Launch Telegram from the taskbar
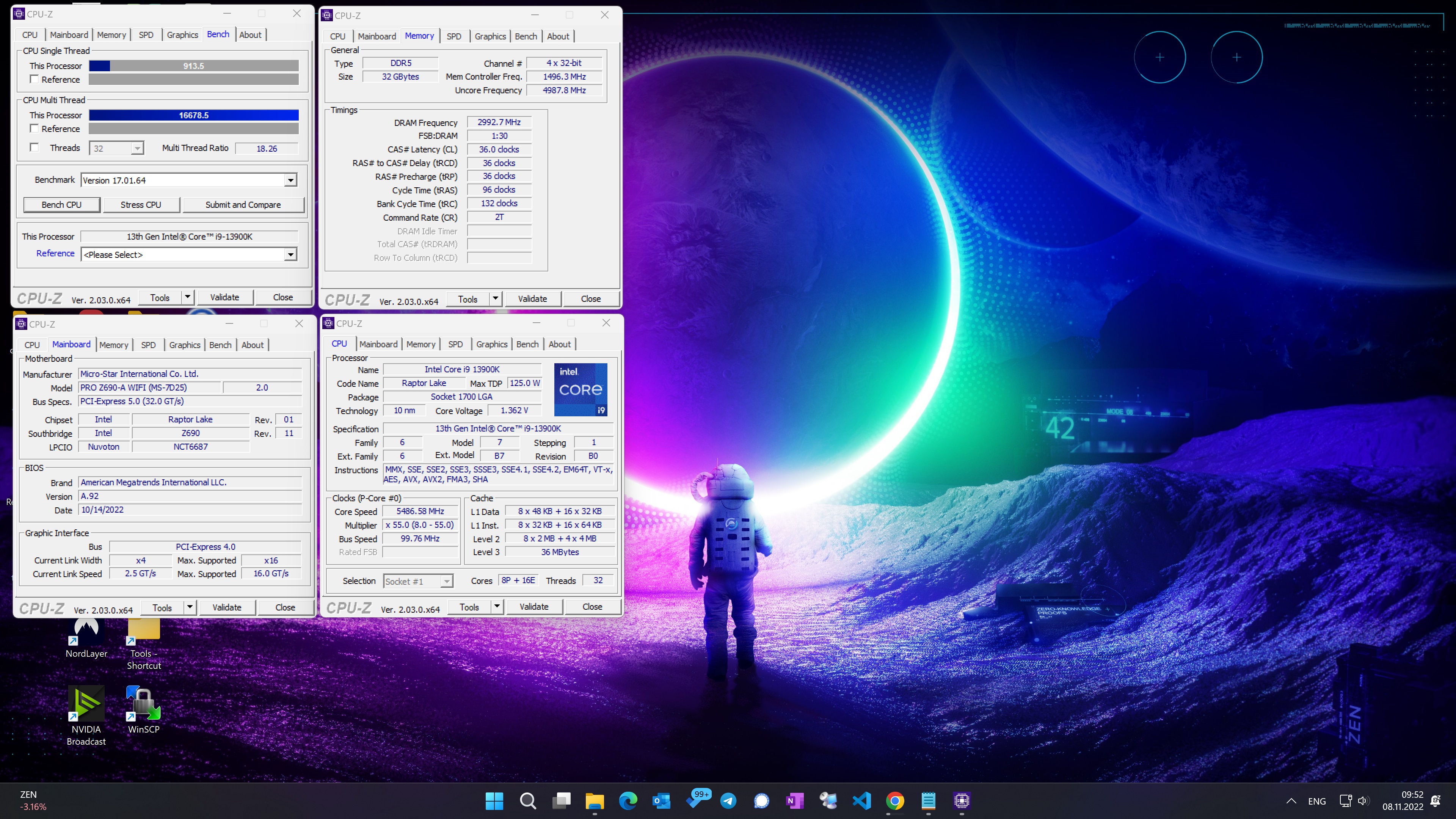 point(728,800)
